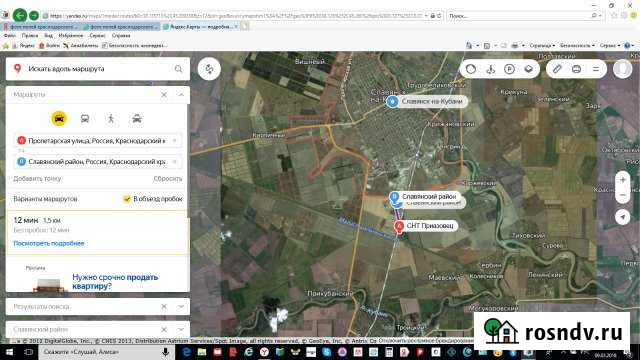Close the Результаты поиска panel

click(x=164, y=307)
